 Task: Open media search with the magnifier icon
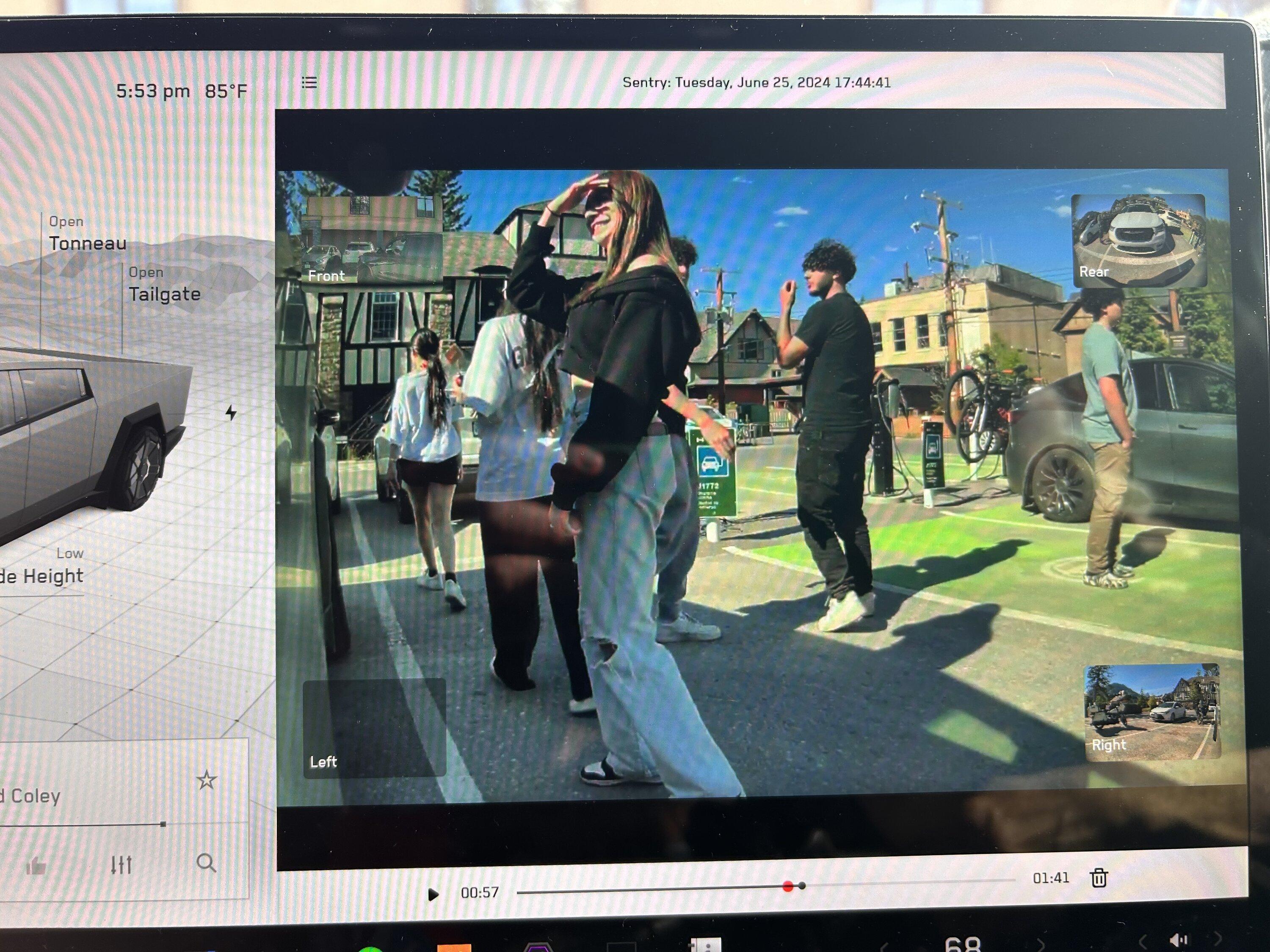pos(206,862)
